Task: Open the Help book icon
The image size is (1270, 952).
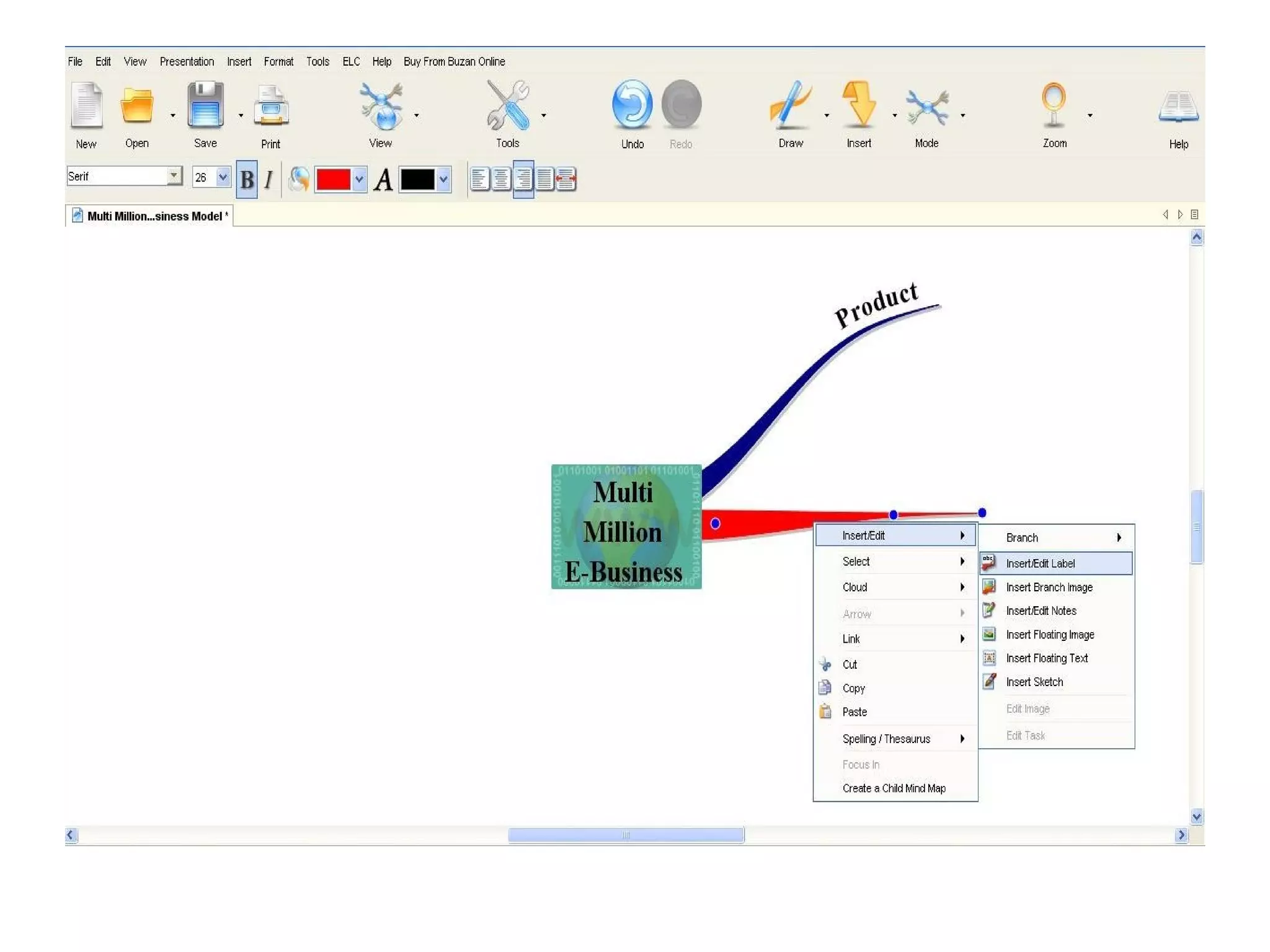Action: (1178, 107)
